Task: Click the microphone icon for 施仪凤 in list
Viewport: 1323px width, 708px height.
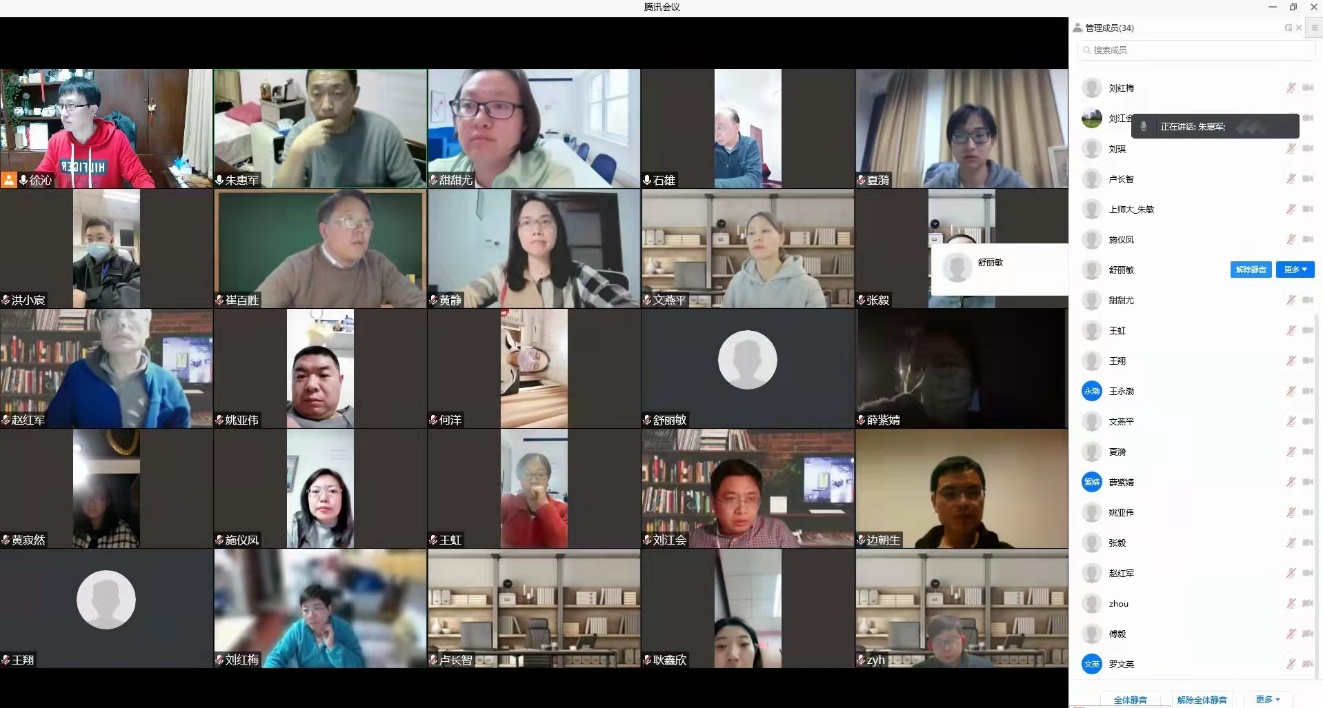Action: (1290, 240)
